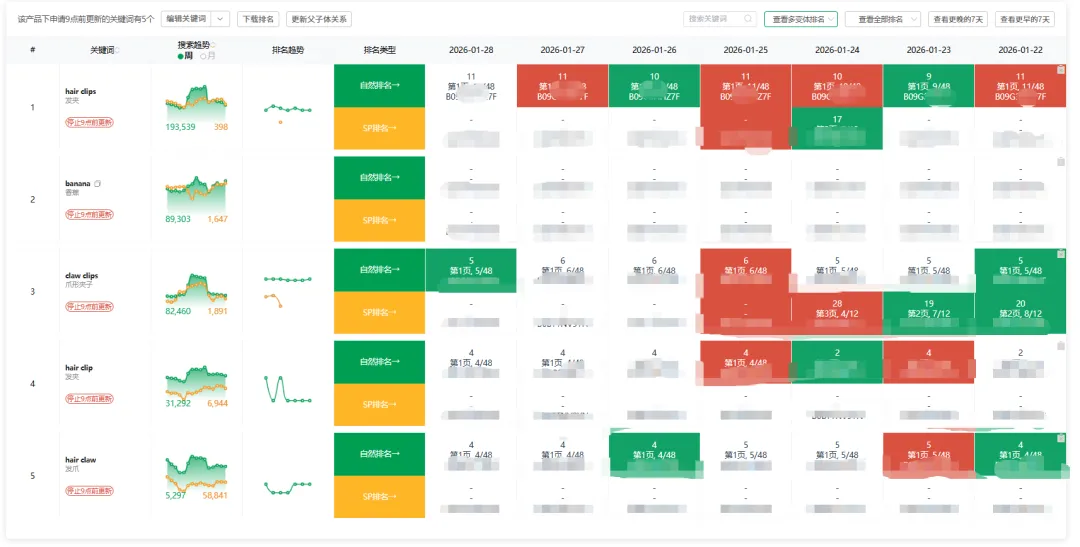Open the hair claw search trend chart
The image size is (1080, 547).
click(196, 473)
